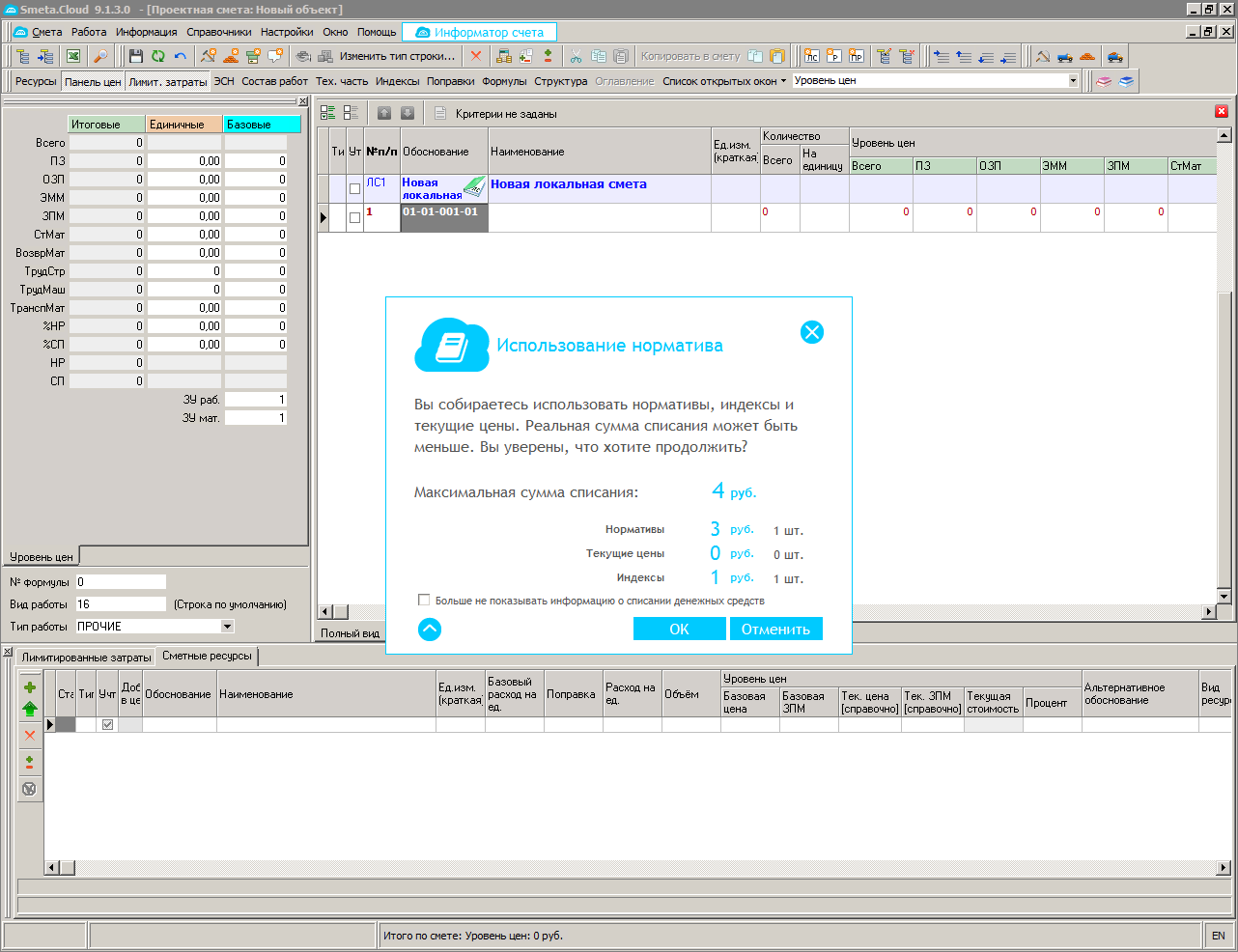Open the Настройки menu
This screenshot has width=1238, height=952.
tap(287, 32)
